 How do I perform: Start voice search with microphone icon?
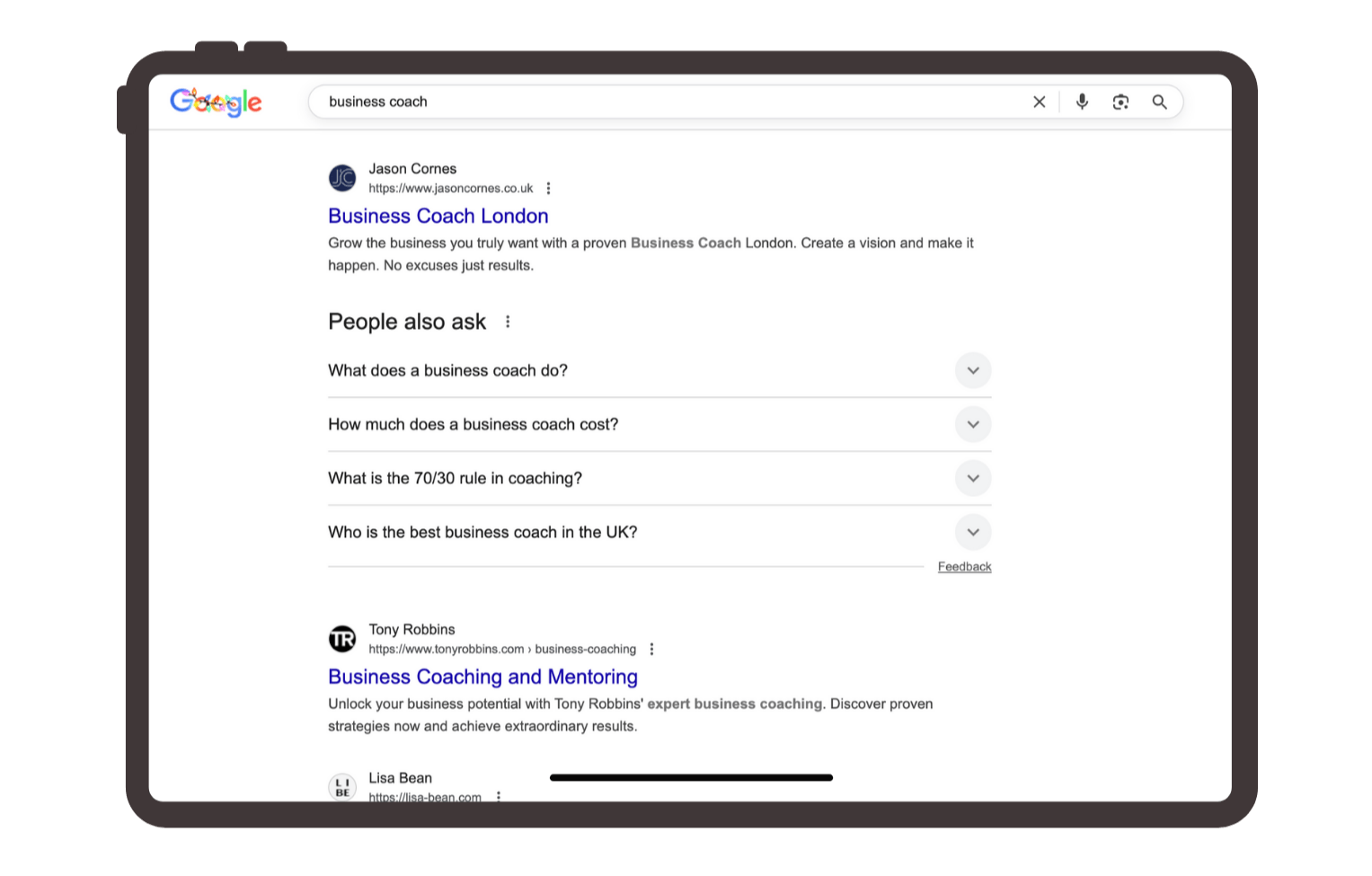[1082, 102]
